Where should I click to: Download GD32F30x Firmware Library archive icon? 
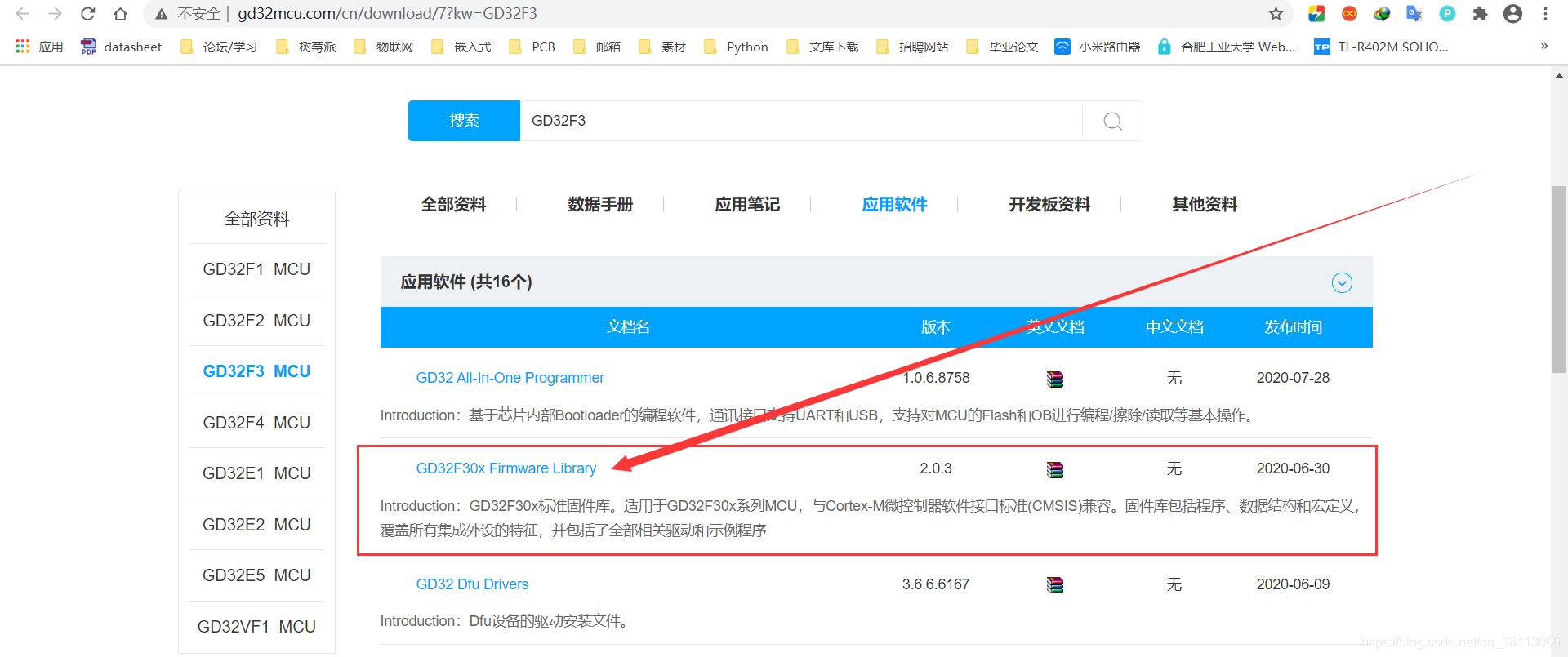click(1055, 469)
